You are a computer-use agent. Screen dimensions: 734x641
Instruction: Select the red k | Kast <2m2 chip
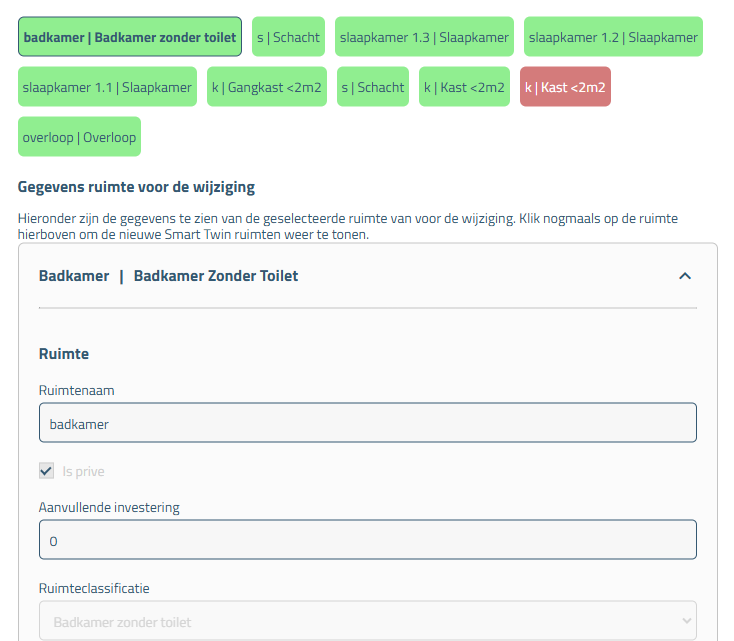tap(565, 87)
